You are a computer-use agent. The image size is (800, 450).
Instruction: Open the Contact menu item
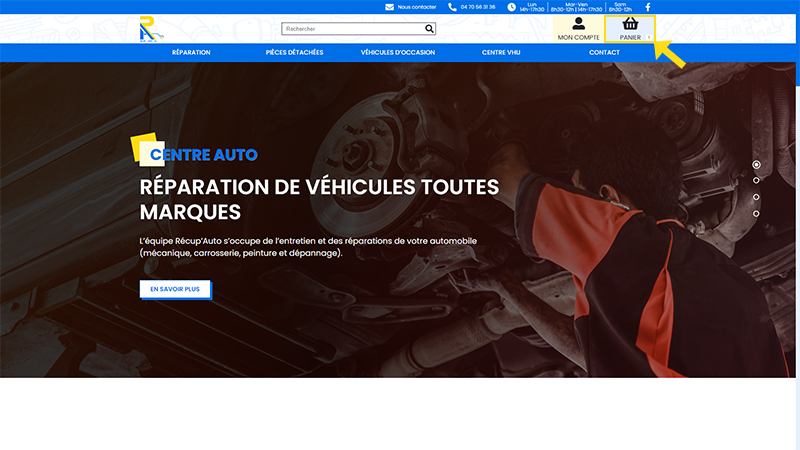(605, 53)
